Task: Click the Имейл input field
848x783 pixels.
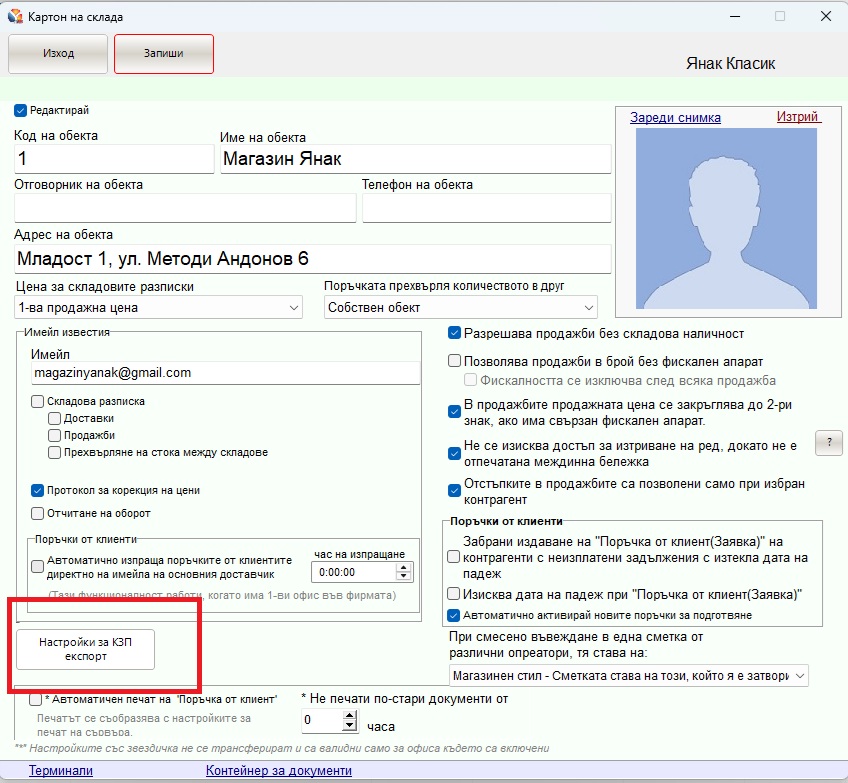Action: click(225, 372)
